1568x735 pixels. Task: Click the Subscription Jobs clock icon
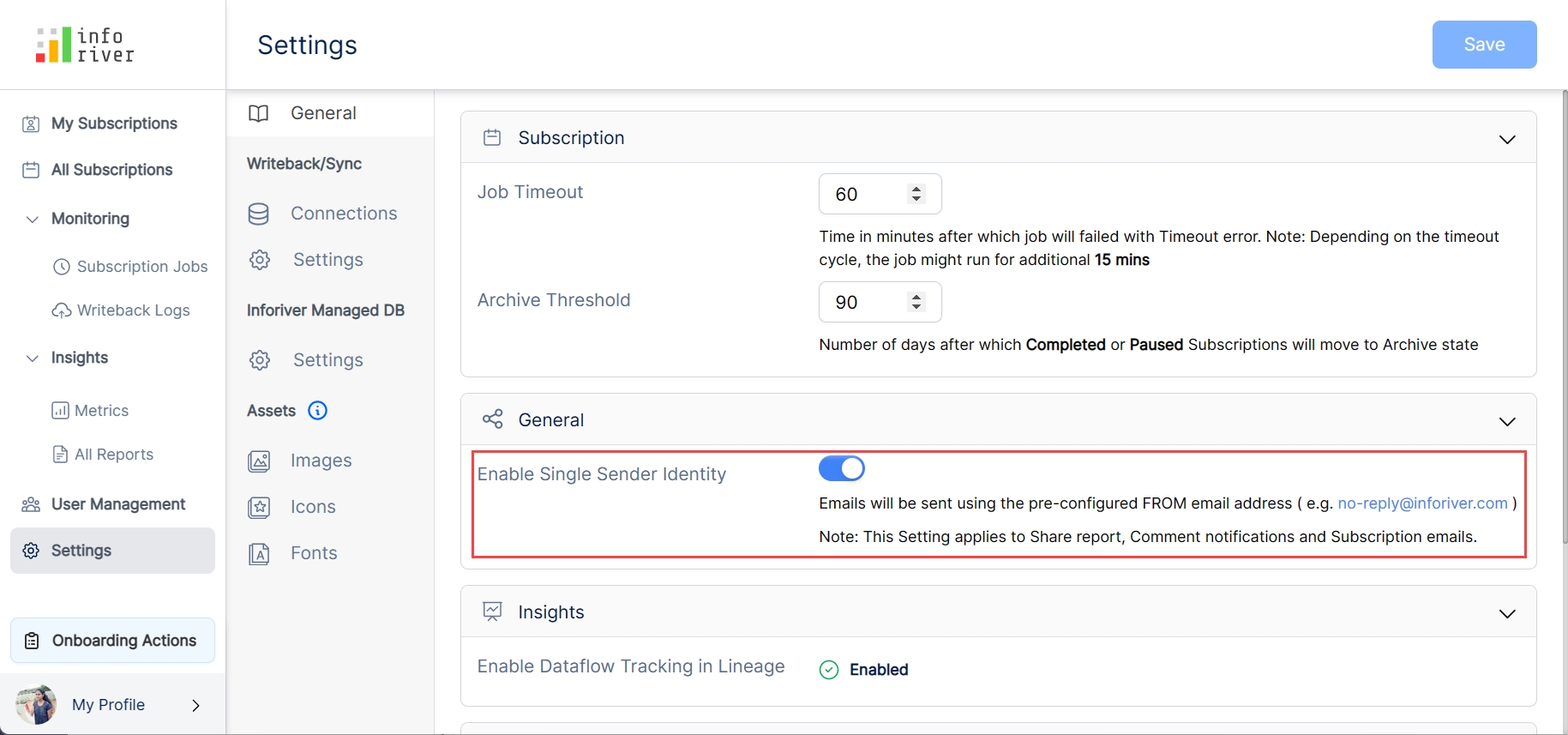point(61,267)
